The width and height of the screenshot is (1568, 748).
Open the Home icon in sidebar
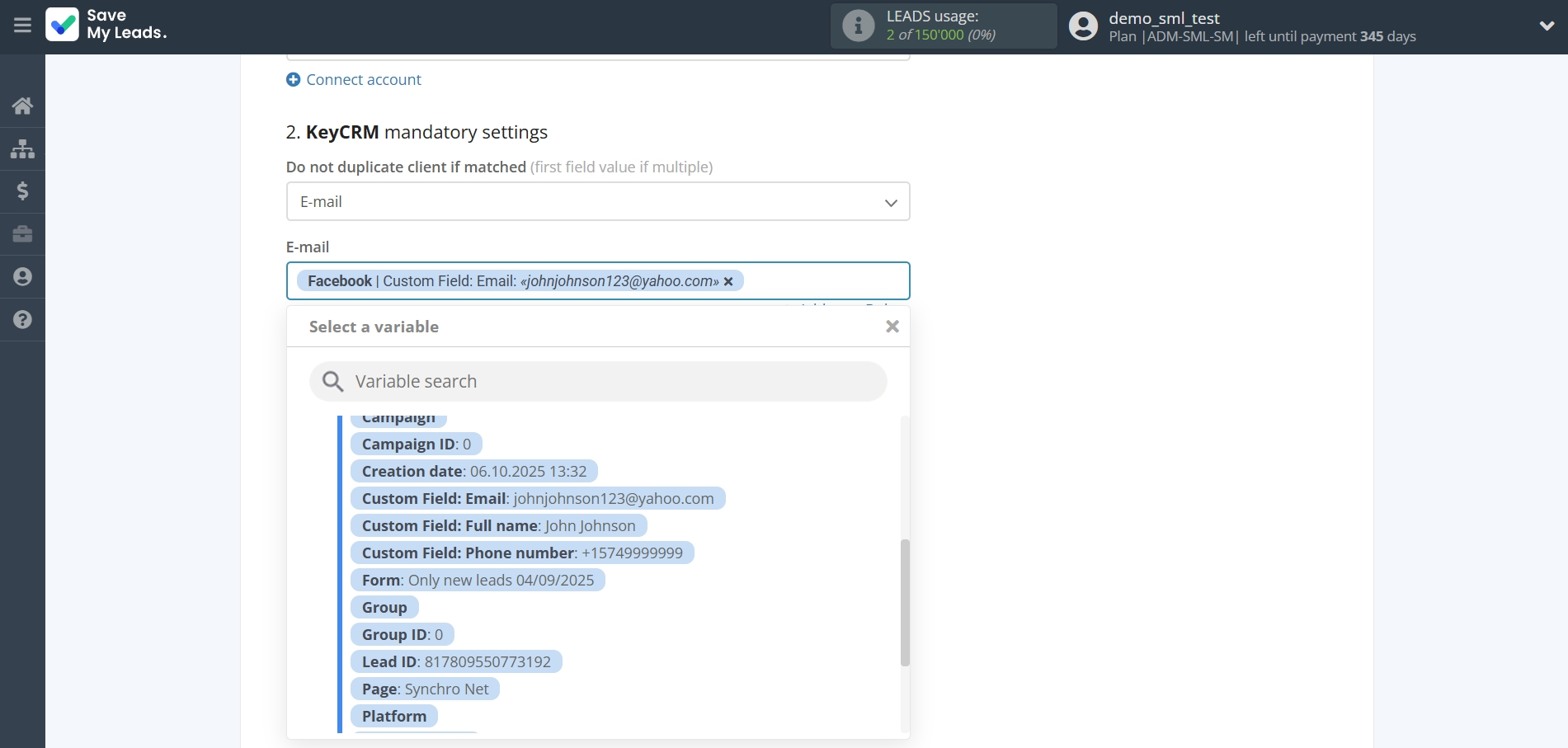(22, 106)
